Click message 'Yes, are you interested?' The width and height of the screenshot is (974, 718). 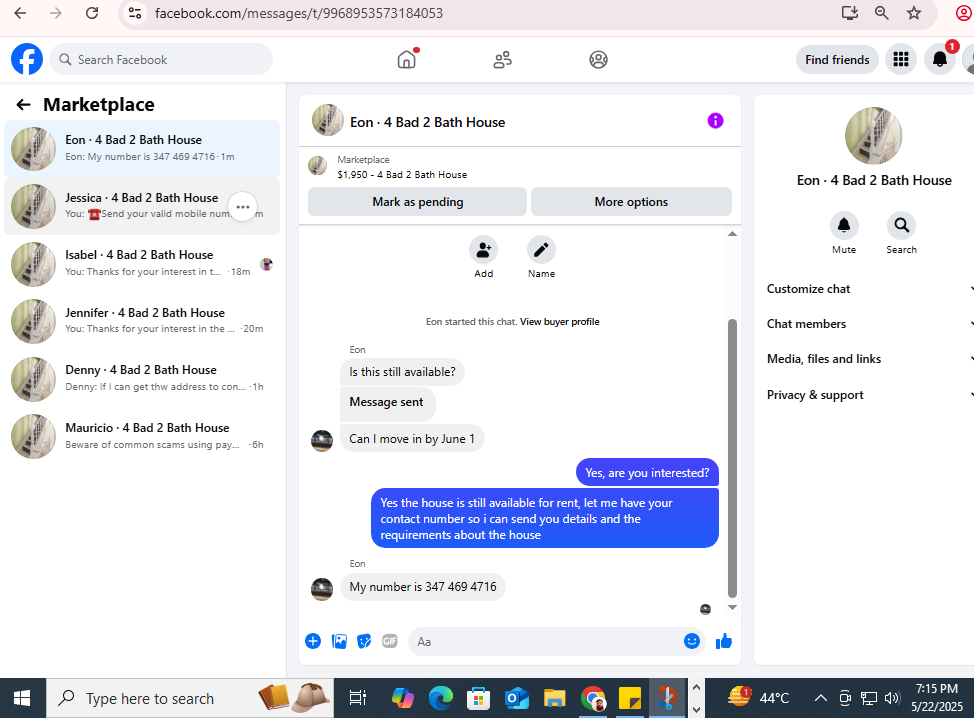point(647,473)
